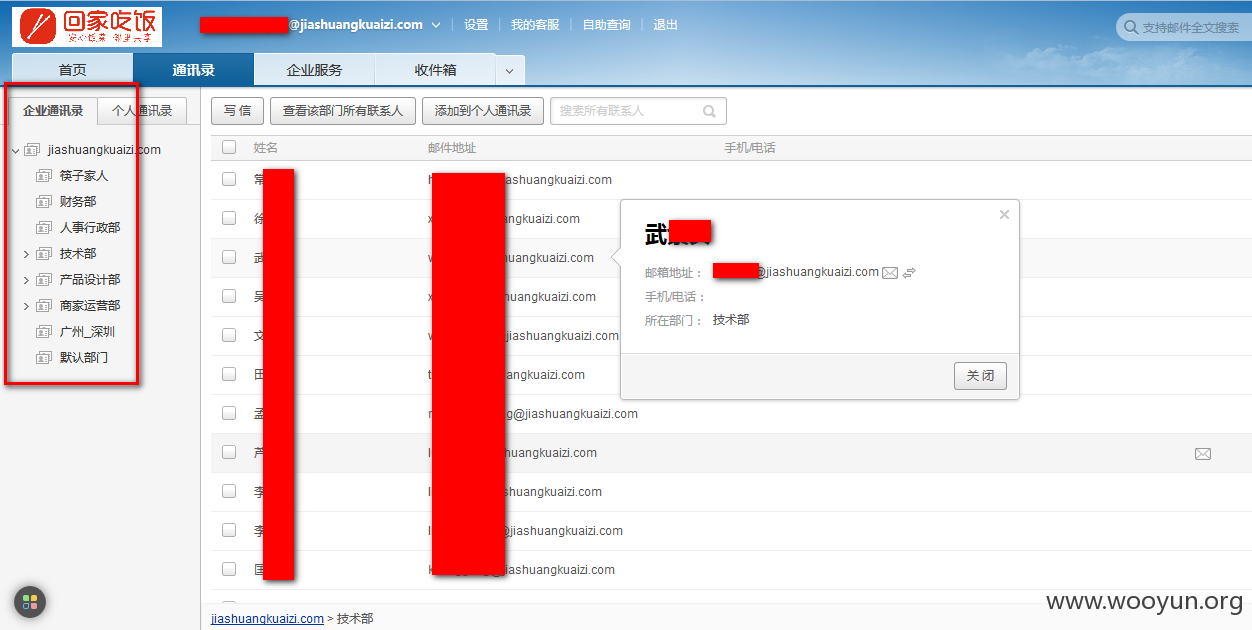This screenshot has width=1252, height=630.
Task: Check the box for the 国 contact row
Action: click(229, 569)
